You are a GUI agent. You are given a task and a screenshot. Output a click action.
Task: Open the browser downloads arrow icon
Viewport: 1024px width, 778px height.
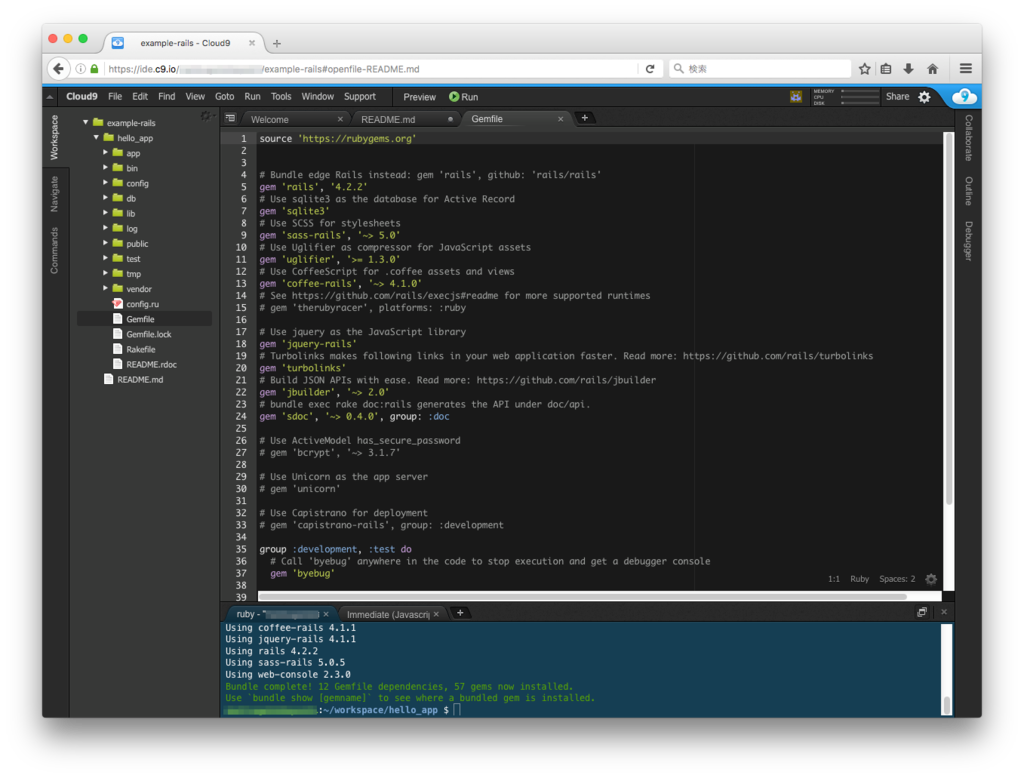click(908, 69)
